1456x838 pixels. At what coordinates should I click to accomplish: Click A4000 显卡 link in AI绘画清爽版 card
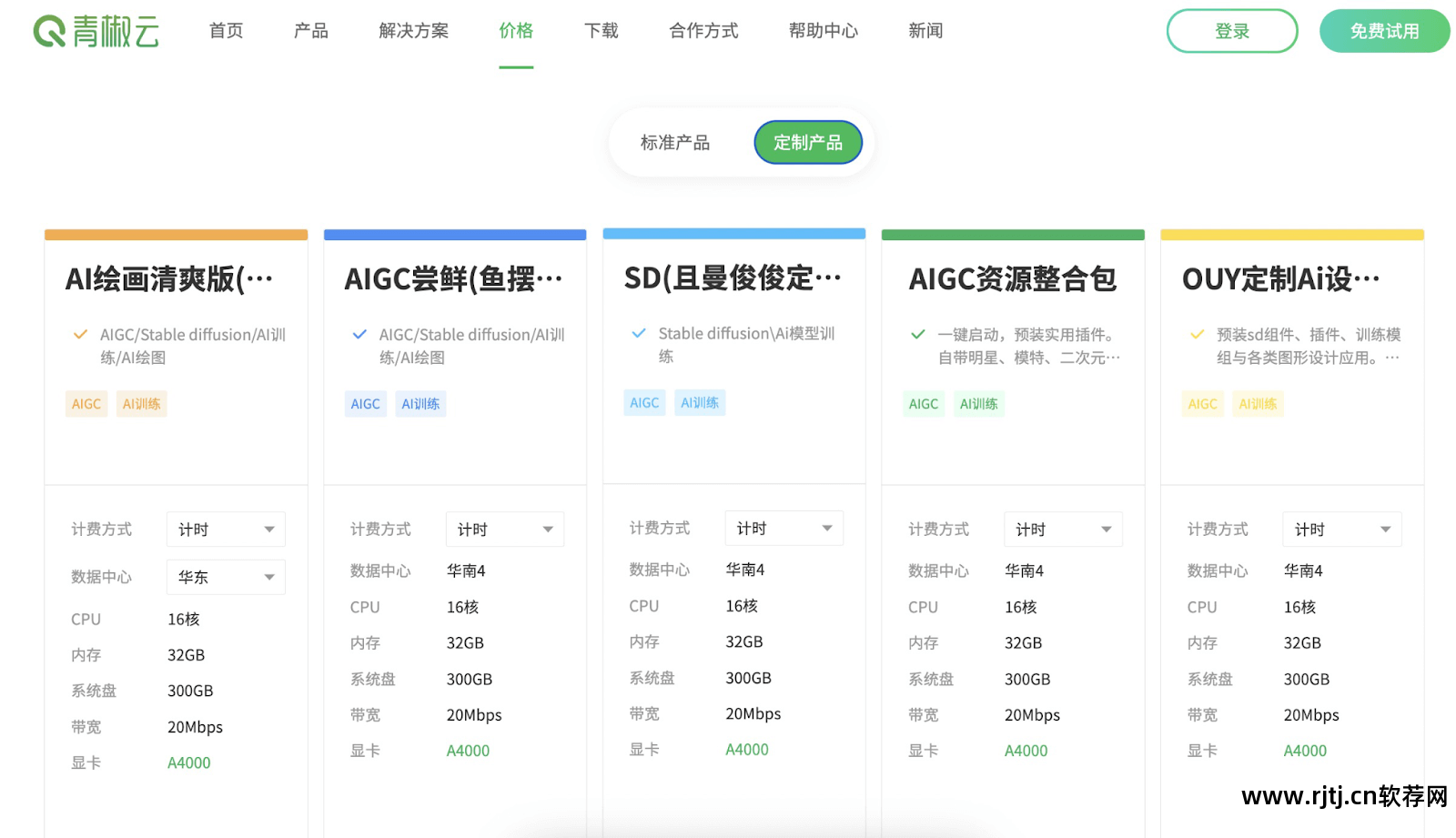[x=189, y=763]
